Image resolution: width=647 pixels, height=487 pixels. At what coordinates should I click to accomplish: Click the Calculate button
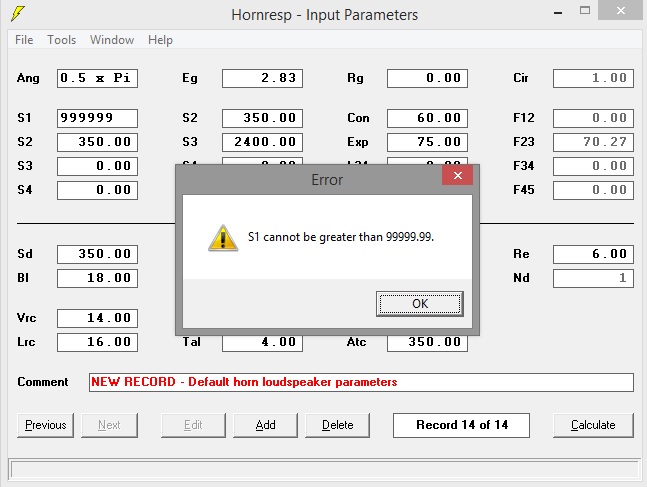(593, 425)
